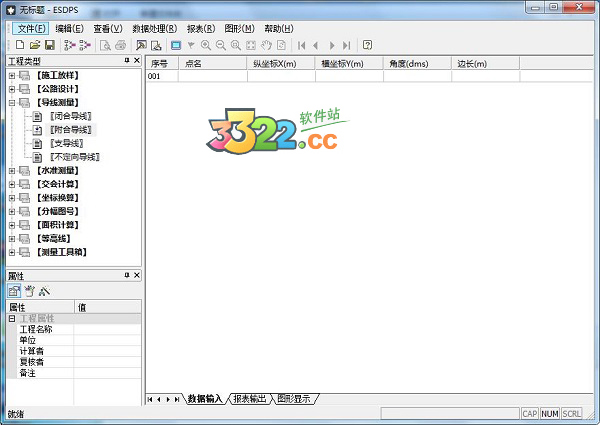Expand the 坐标换算 tree node
600x425 pixels.
[12, 198]
